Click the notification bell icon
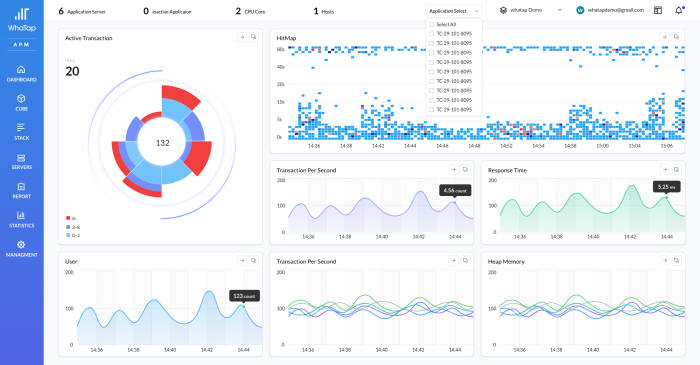This screenshot has height=365, width=700. point(679,10)
